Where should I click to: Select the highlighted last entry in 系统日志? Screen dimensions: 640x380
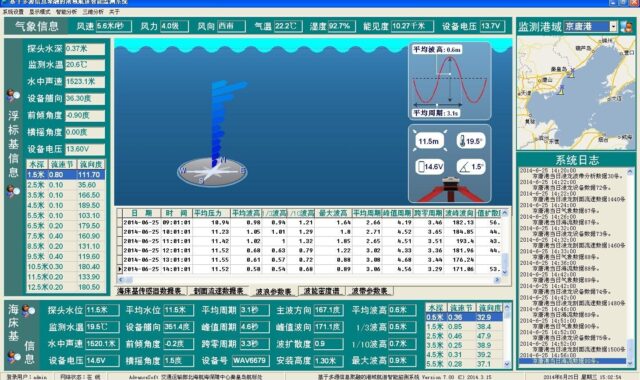[572, 361]
